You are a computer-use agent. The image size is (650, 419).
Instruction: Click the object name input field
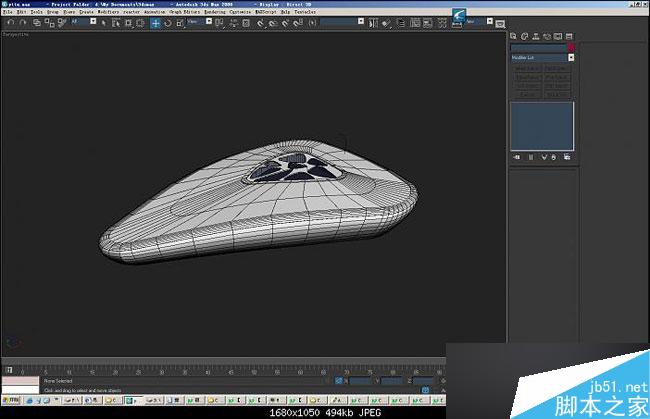(x=538, y=47)
